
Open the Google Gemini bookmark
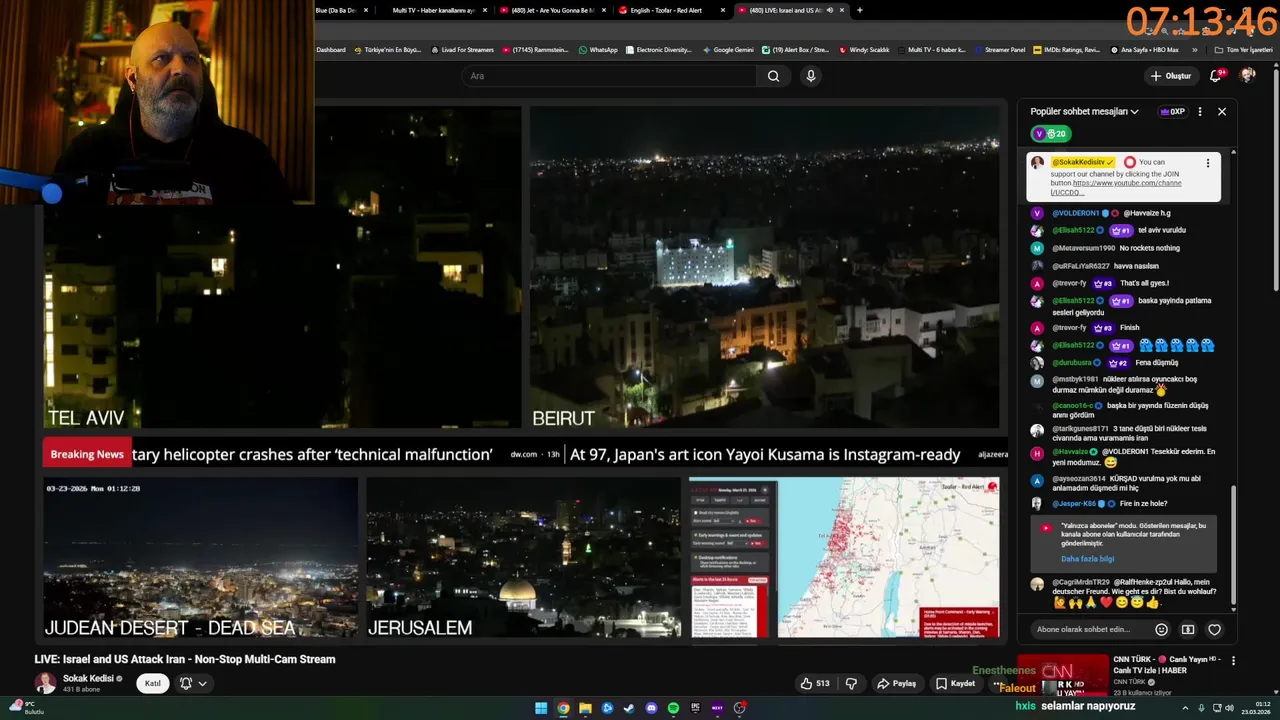coord(728,49)
